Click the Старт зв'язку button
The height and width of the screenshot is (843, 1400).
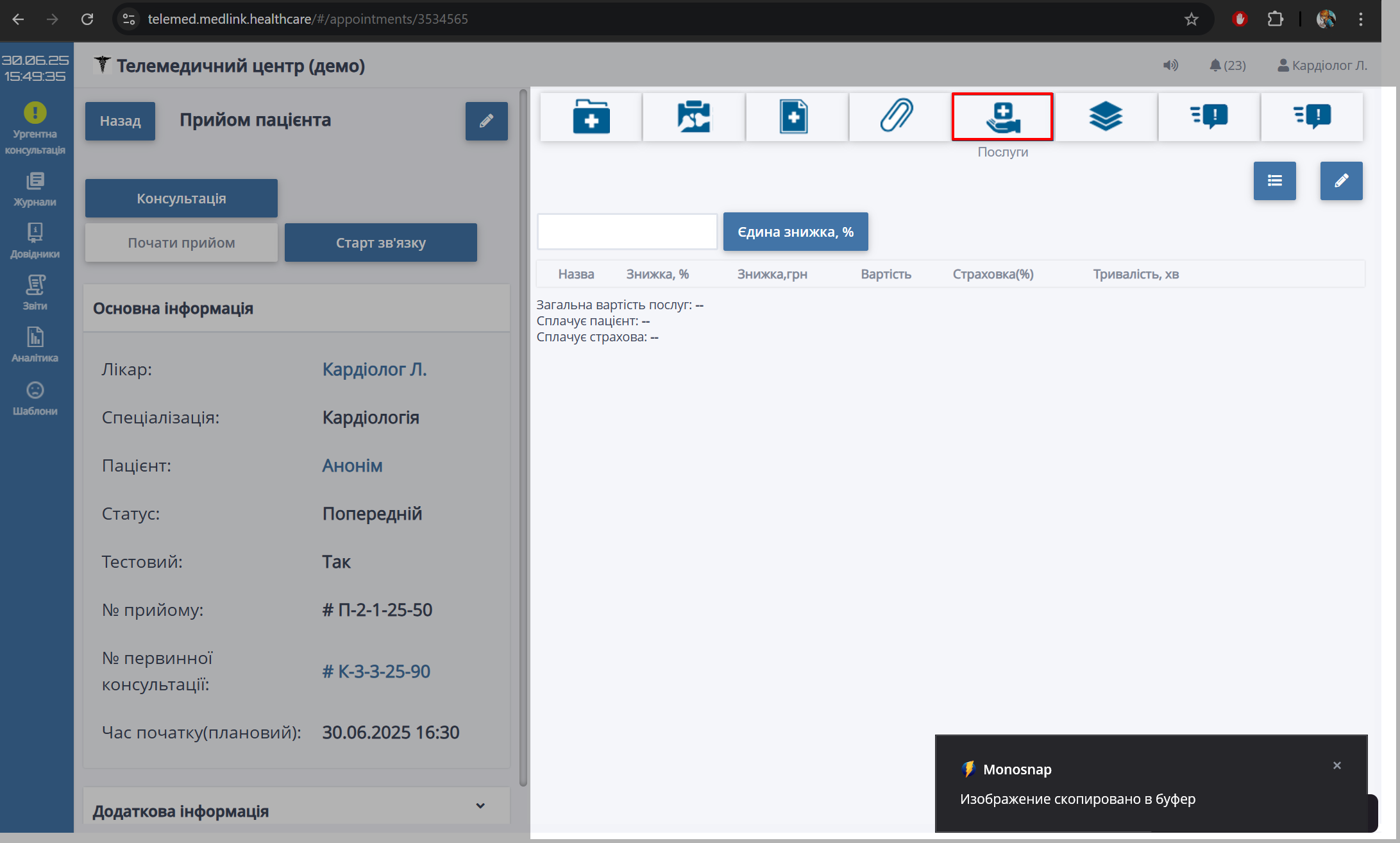tap(380, 243)
